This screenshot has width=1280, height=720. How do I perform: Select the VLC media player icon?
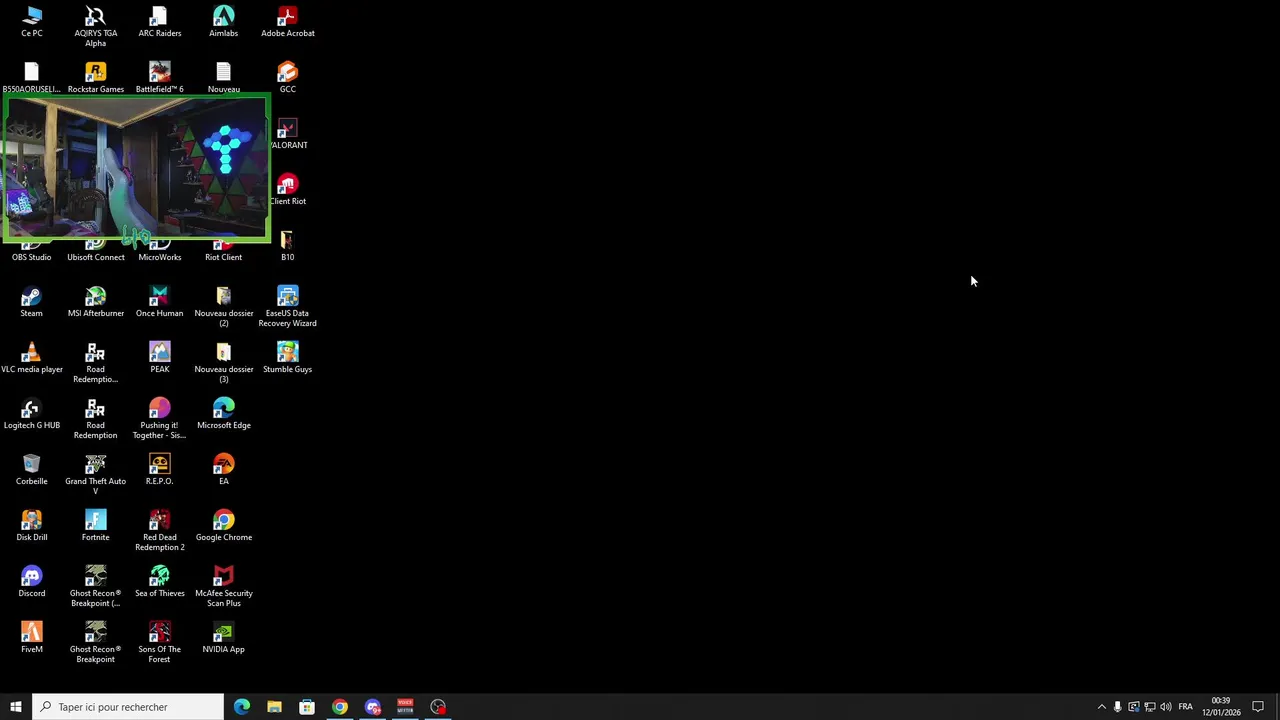(32, 357)
